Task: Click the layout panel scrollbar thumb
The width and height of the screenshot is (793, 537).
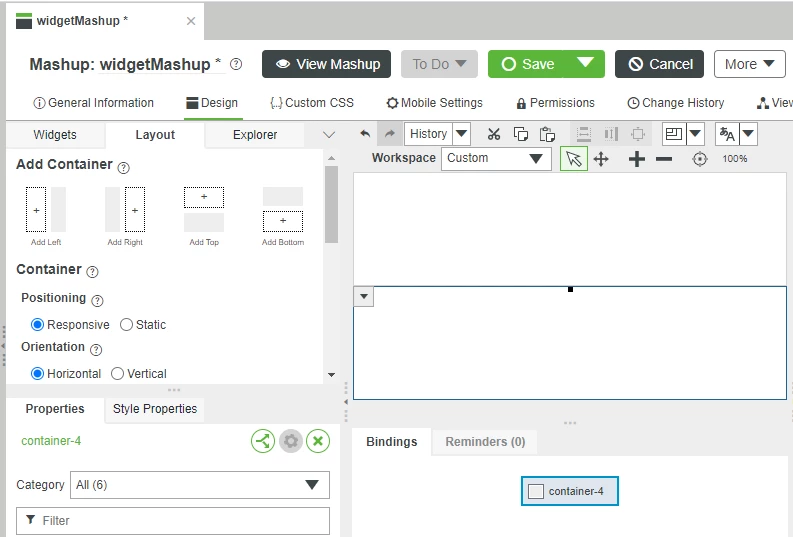Action: point(331,205)
